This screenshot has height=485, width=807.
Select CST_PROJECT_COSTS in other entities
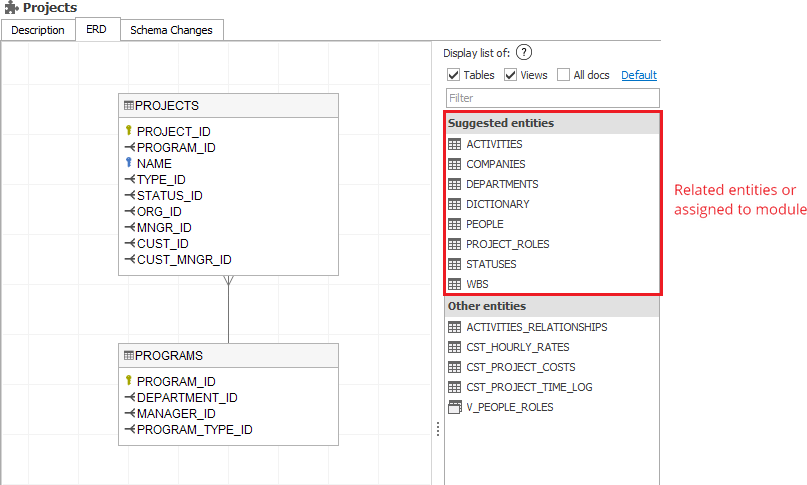(521, 367)
